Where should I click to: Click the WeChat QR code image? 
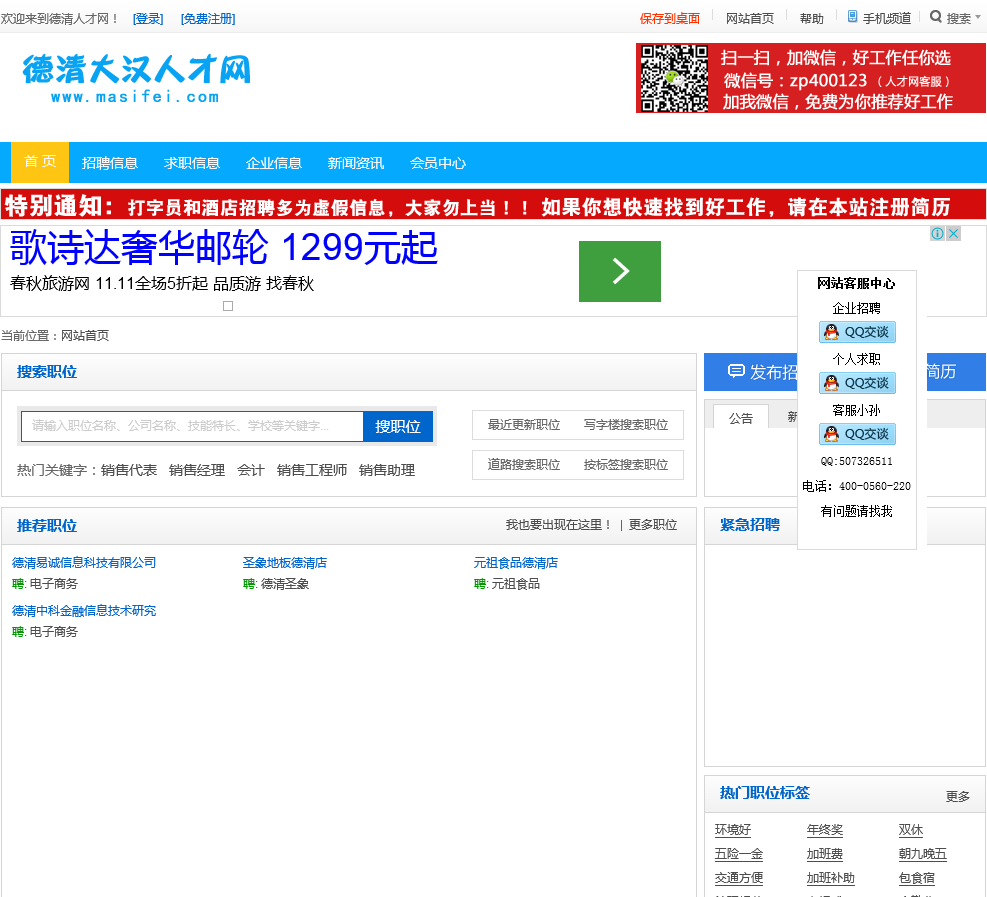674,78
